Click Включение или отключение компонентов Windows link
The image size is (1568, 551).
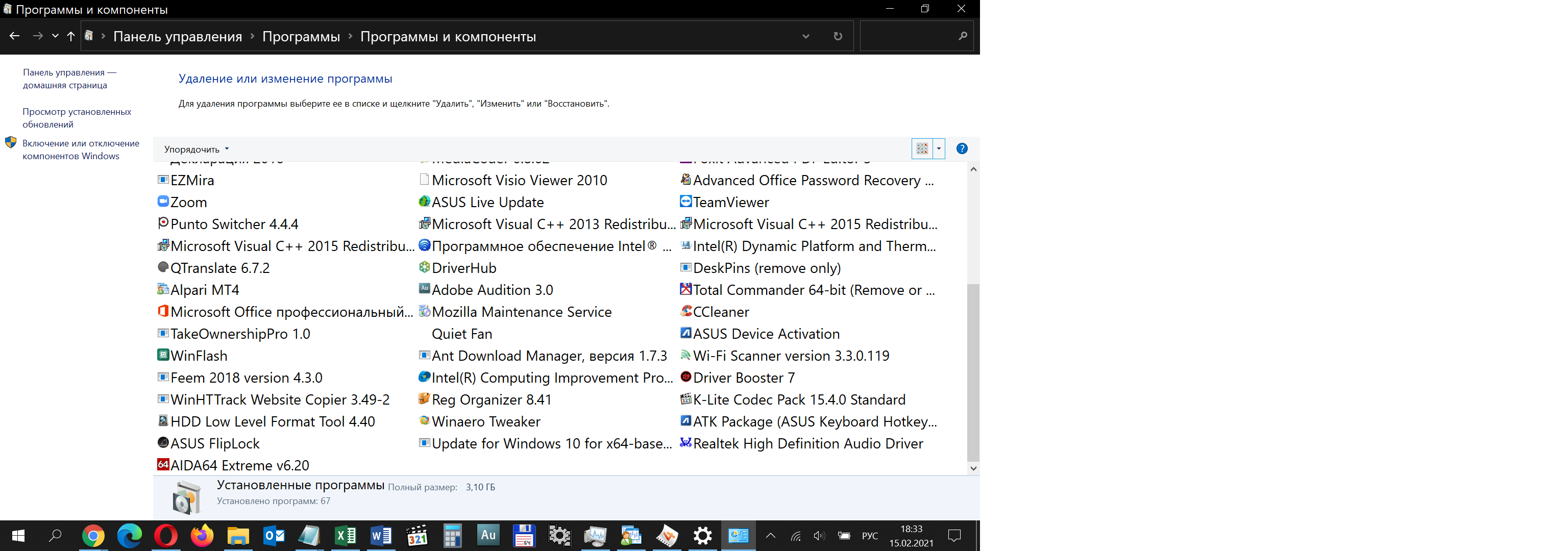[79, 150]
